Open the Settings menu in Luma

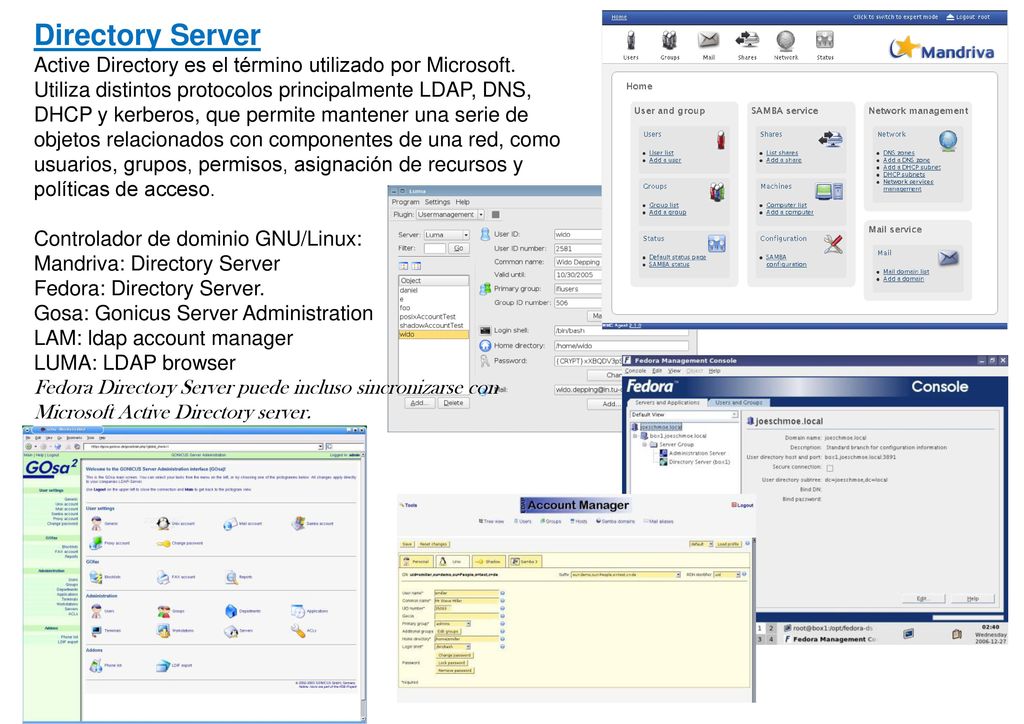point(437,202)
